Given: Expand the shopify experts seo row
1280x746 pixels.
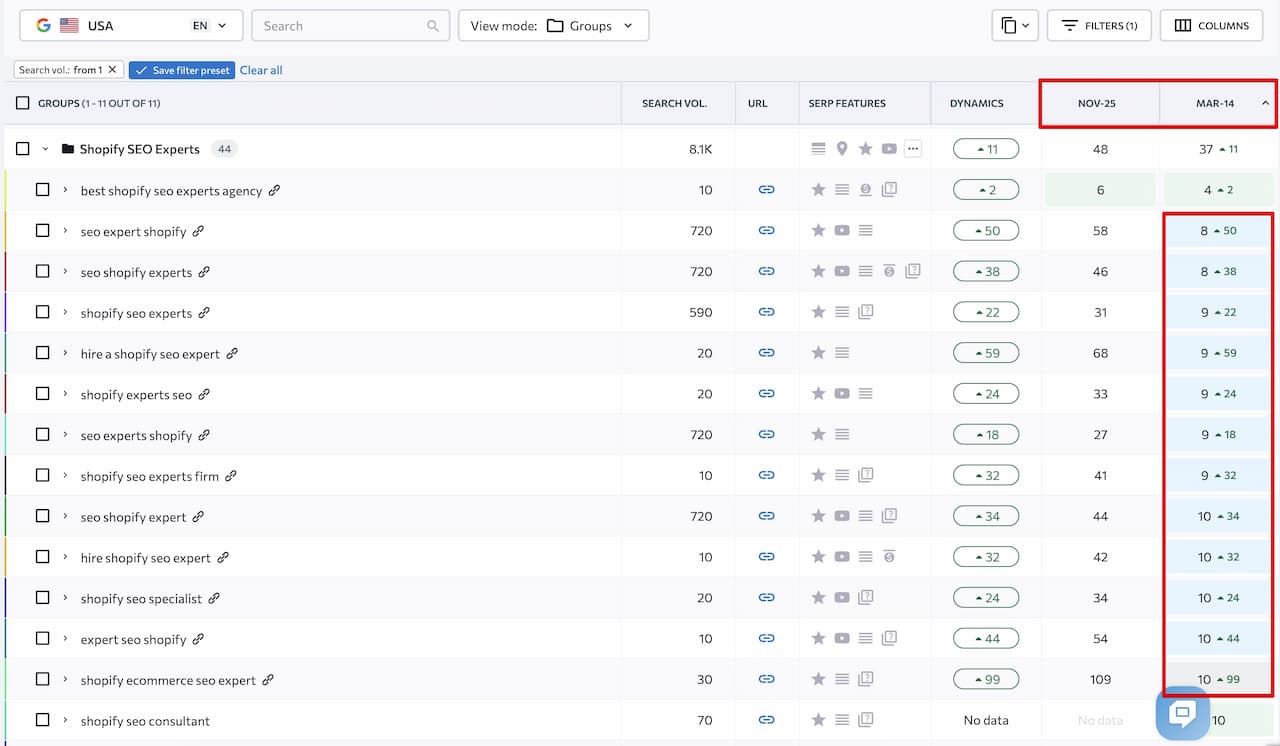Looking at the screenshot, I should pos(65,394).
